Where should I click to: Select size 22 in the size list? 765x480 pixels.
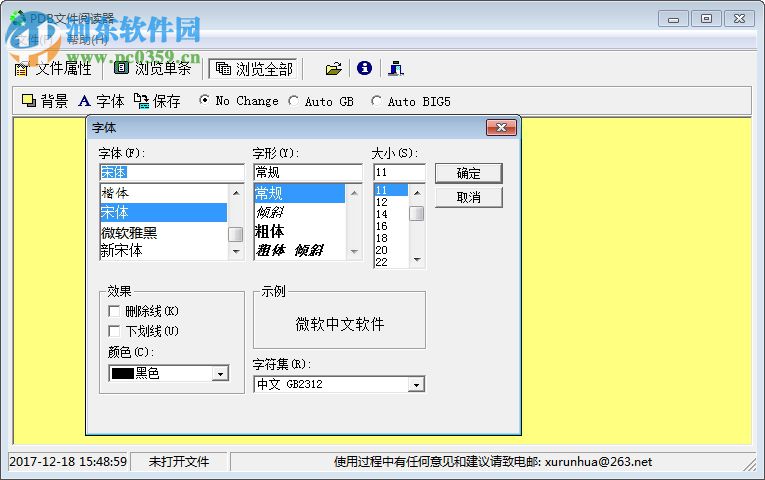(391, 262)
